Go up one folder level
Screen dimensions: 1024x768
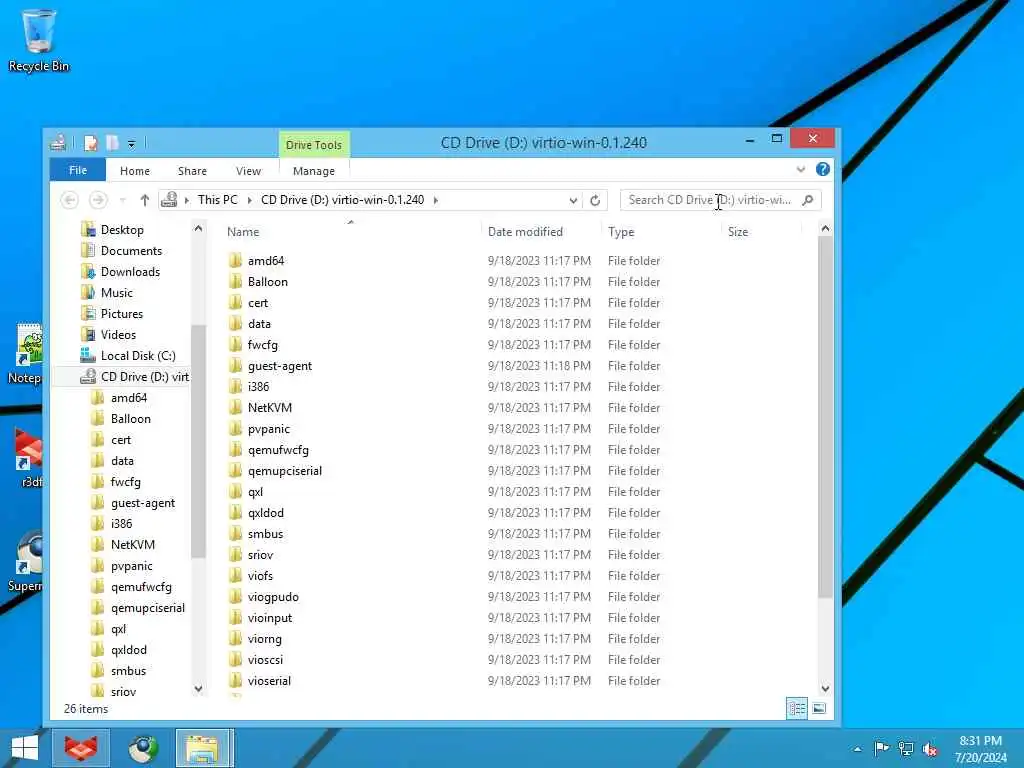tap(145, 200)
